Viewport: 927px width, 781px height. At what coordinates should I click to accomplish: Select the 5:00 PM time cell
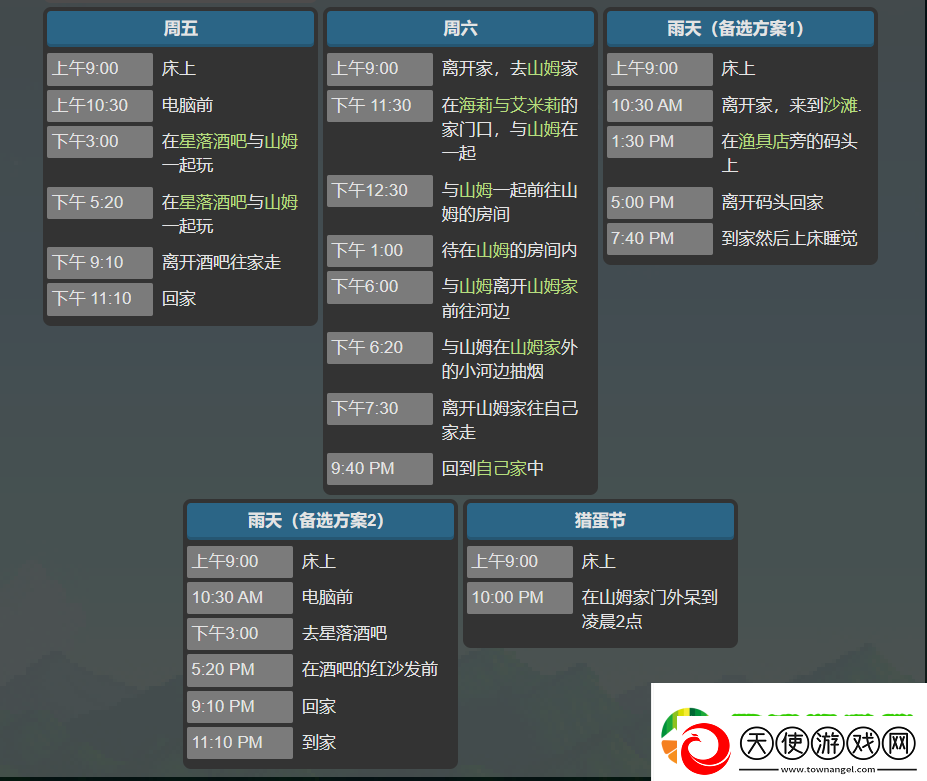tap(660, 202)
